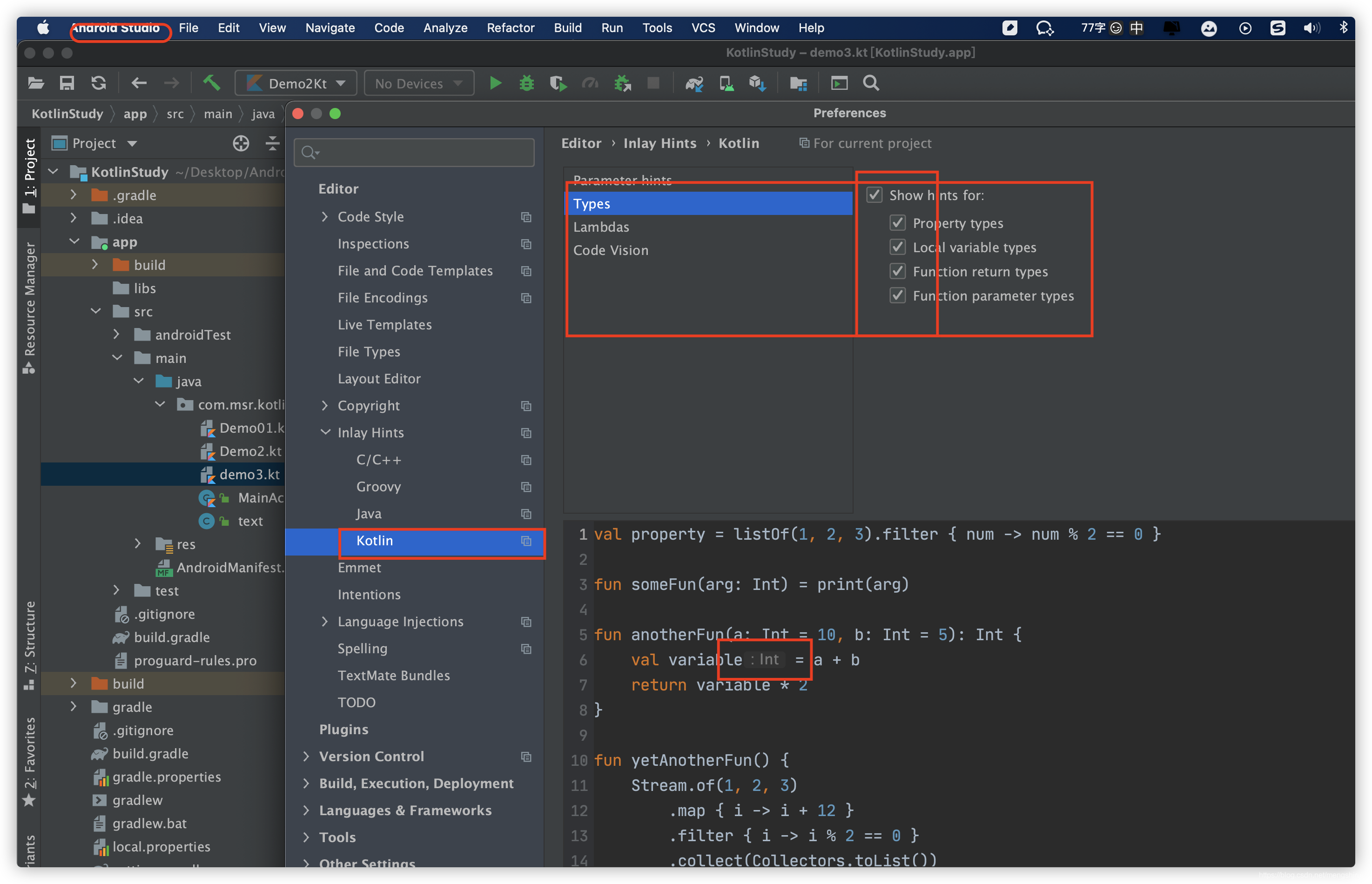The width and height of the screenshot is (1372, 884).
Task: Expand the Language Injections settings section
Action: [x=325, y=622]
